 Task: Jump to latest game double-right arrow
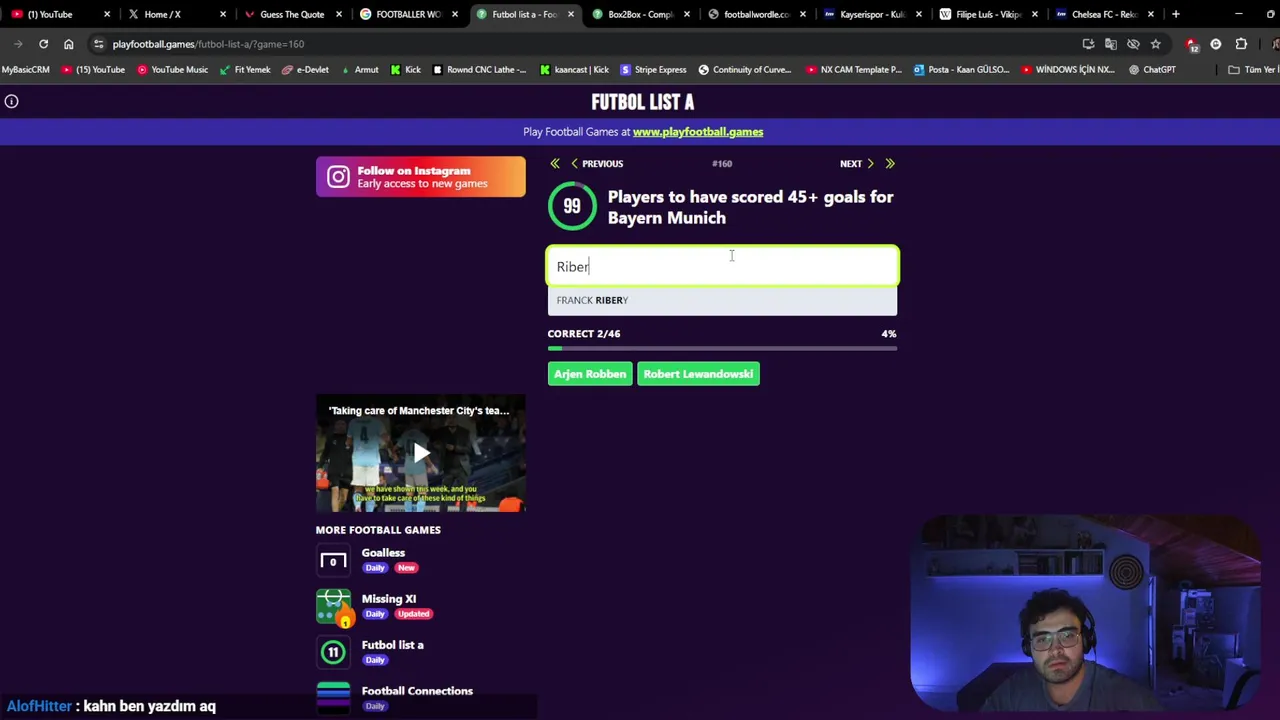point(890,164)
